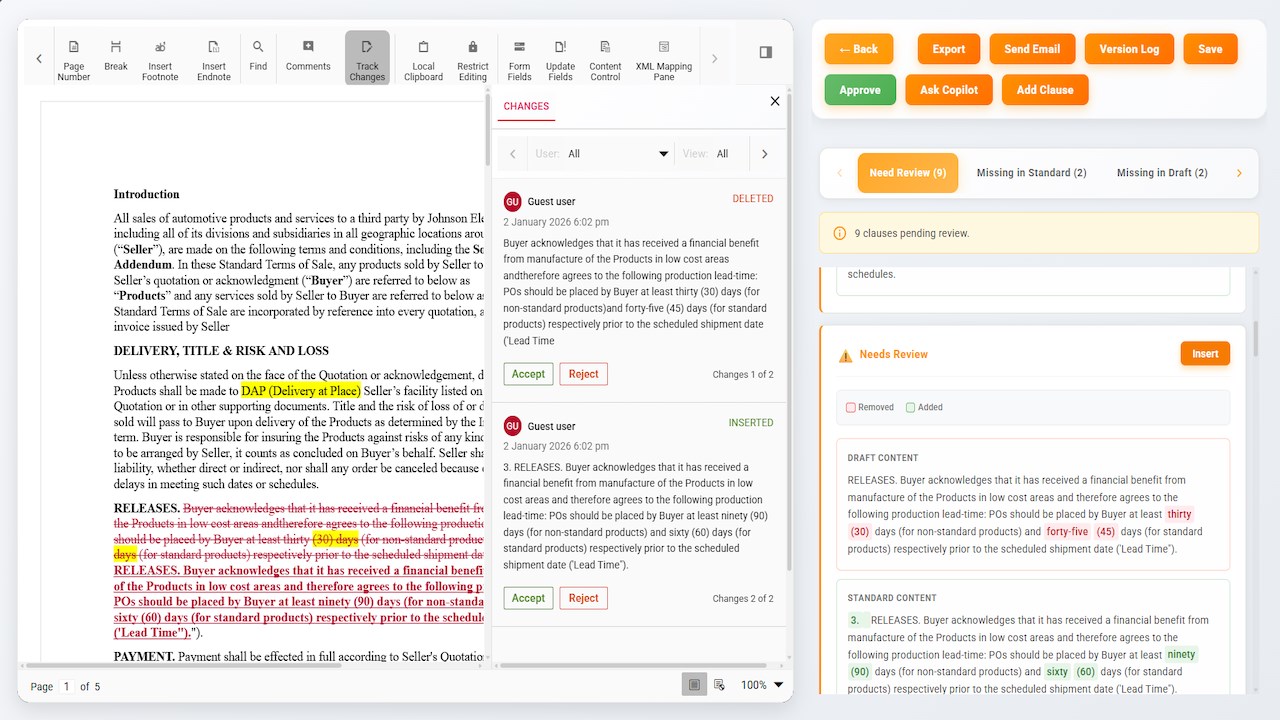Open the XML Mapping Pane

[x=664, y=60]
